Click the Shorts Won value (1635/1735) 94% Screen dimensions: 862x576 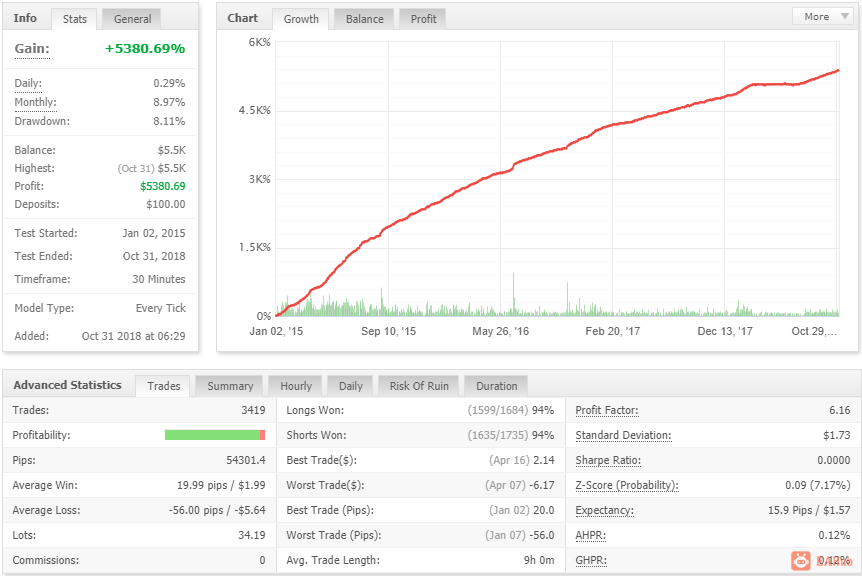coord(511,435)
